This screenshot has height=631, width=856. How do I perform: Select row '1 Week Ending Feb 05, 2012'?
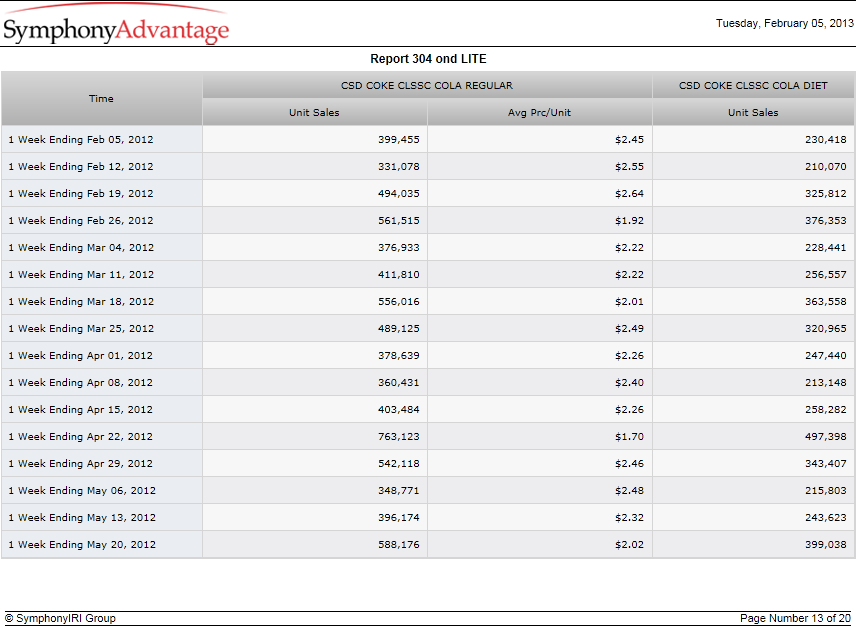427,139
